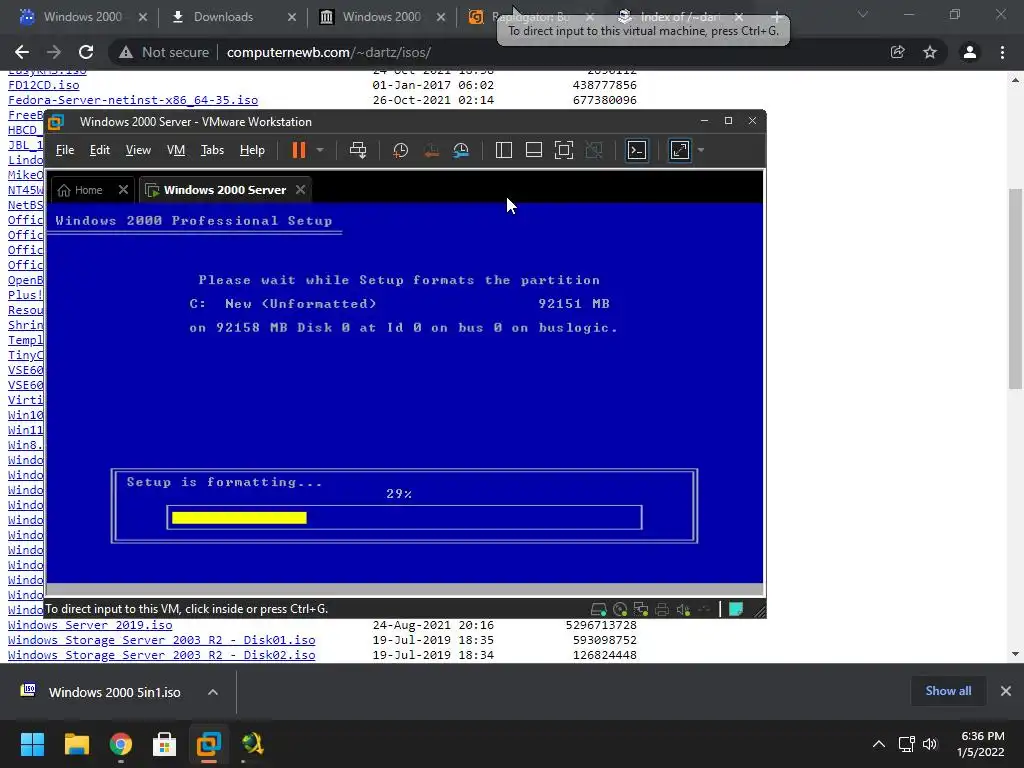Click the printer status icon
The image size is (1024, 768).
pos(662,609)
